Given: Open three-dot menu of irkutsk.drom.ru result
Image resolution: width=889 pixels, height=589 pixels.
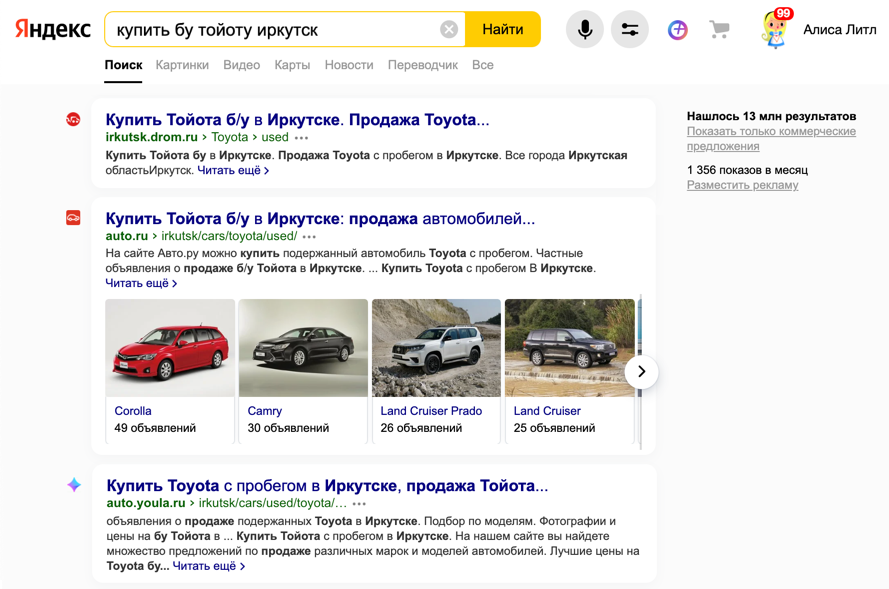Looking at the screenshot, I should coord(302,138).
